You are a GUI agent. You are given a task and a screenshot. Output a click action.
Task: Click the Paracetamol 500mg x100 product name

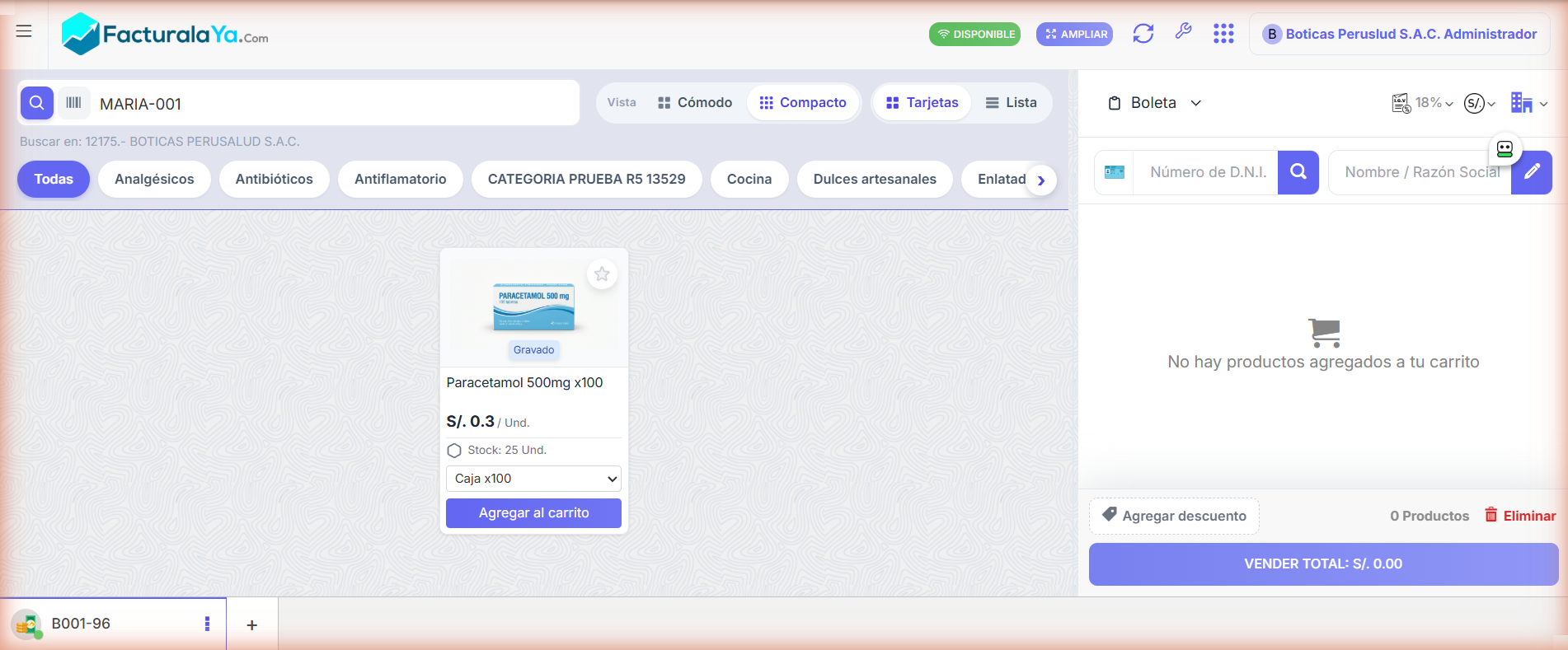click(x=524, y=382)
